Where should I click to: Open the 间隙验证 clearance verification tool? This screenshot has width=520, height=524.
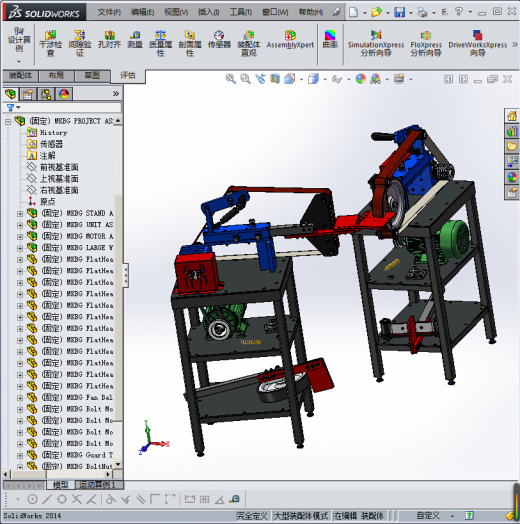[x=80, y=43]
